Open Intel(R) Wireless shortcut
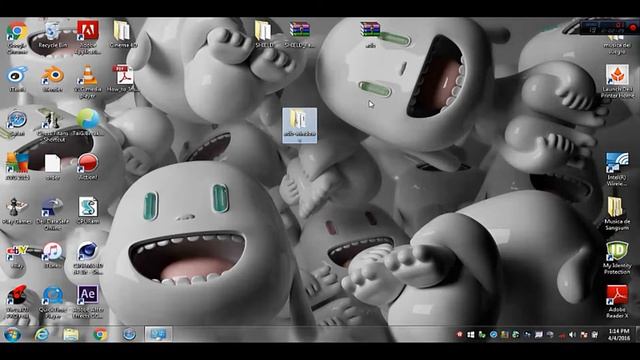The width and height of the screenshot is (640, 360). coord(617,169)
